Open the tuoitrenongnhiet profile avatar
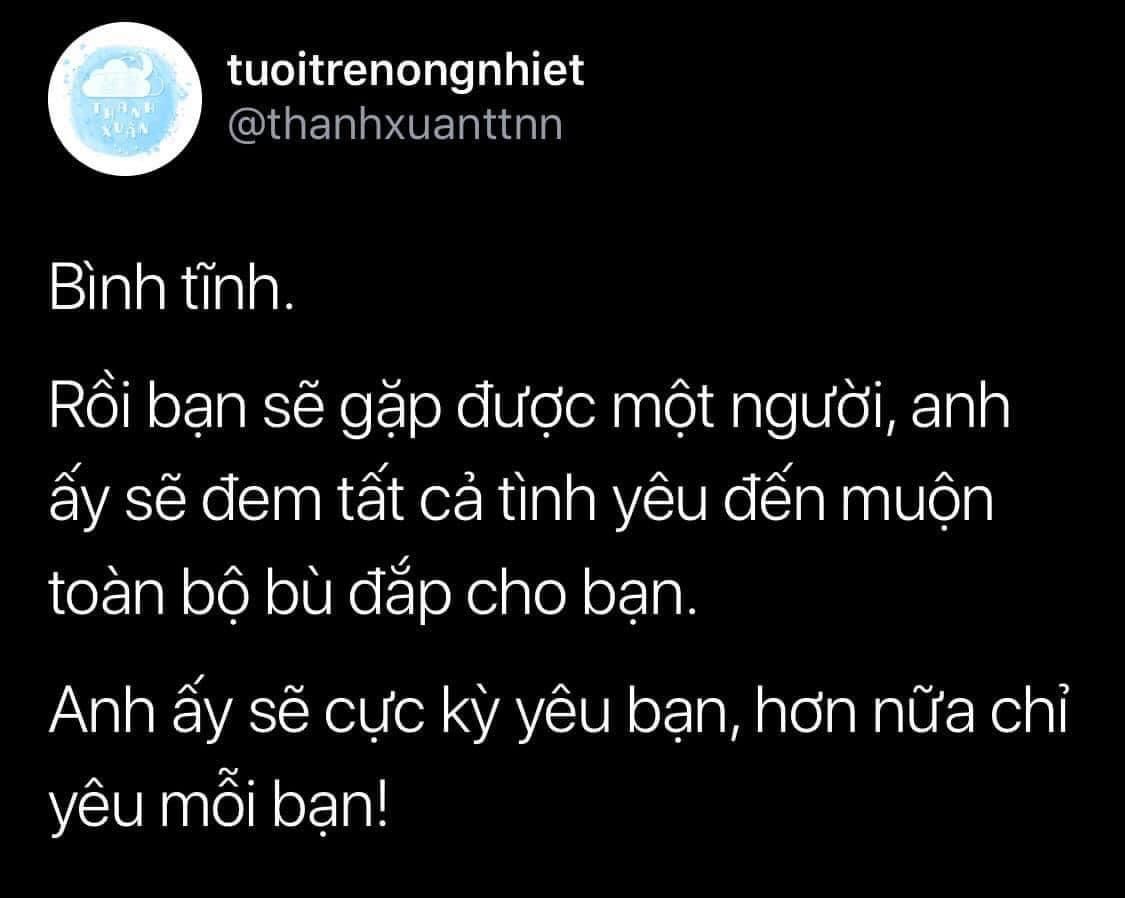The image size is (1125, 898). (125, 99)
